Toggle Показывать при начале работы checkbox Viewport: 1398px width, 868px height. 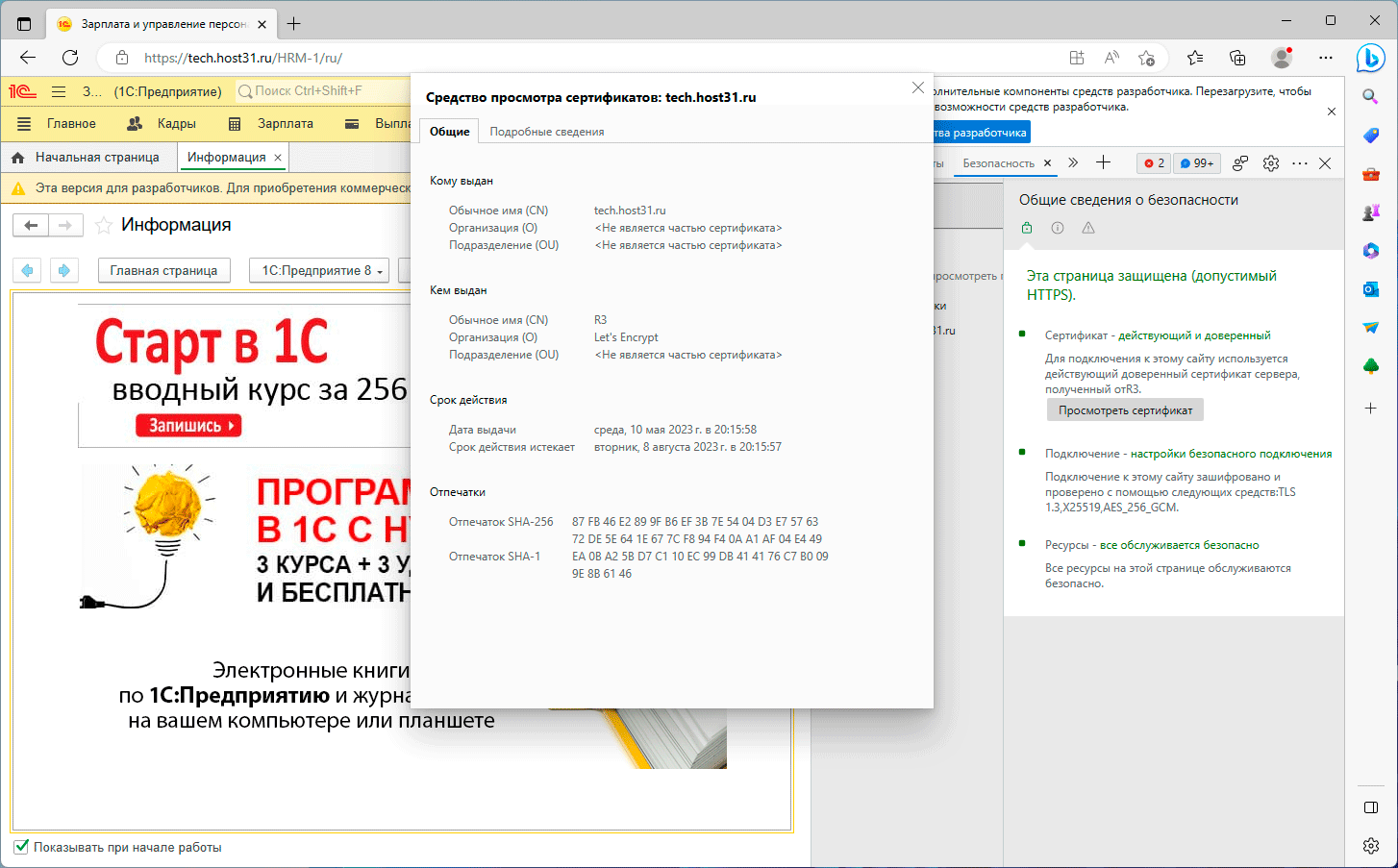coord(21,847)
